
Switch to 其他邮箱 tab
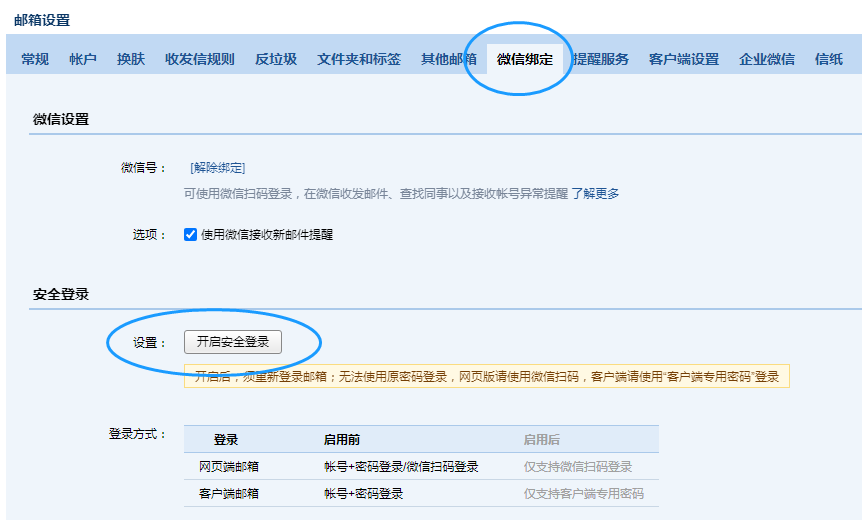tap(449, 59)
